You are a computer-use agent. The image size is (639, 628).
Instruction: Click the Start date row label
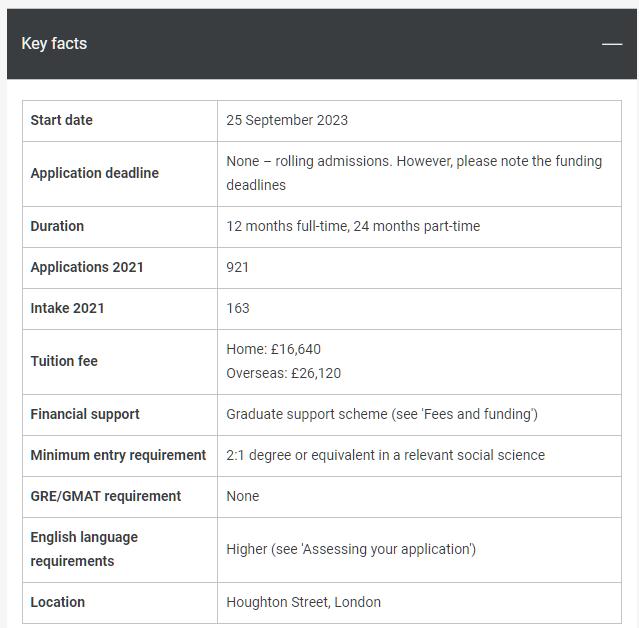tap(61, 120)
